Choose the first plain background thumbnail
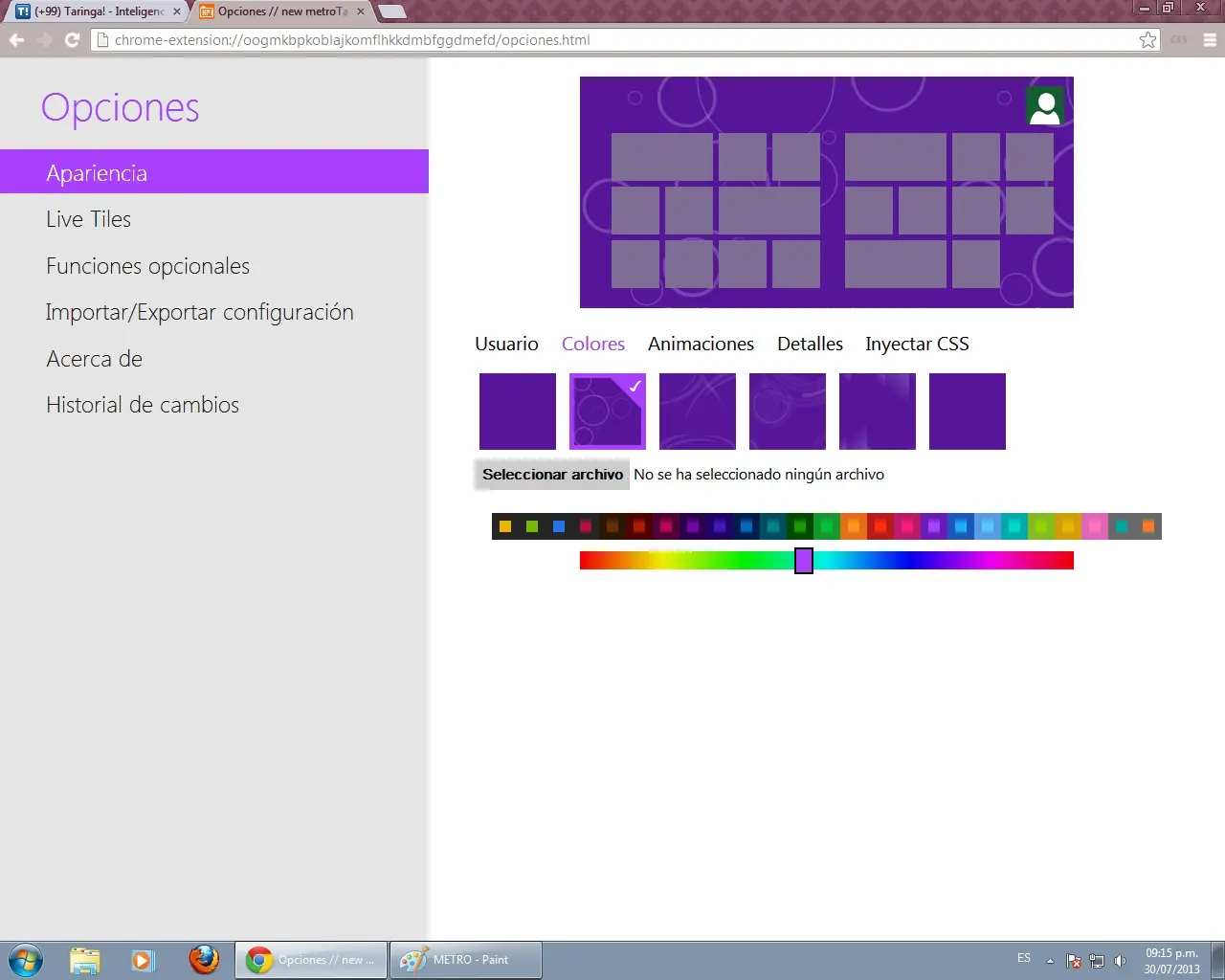 point(518,412)
